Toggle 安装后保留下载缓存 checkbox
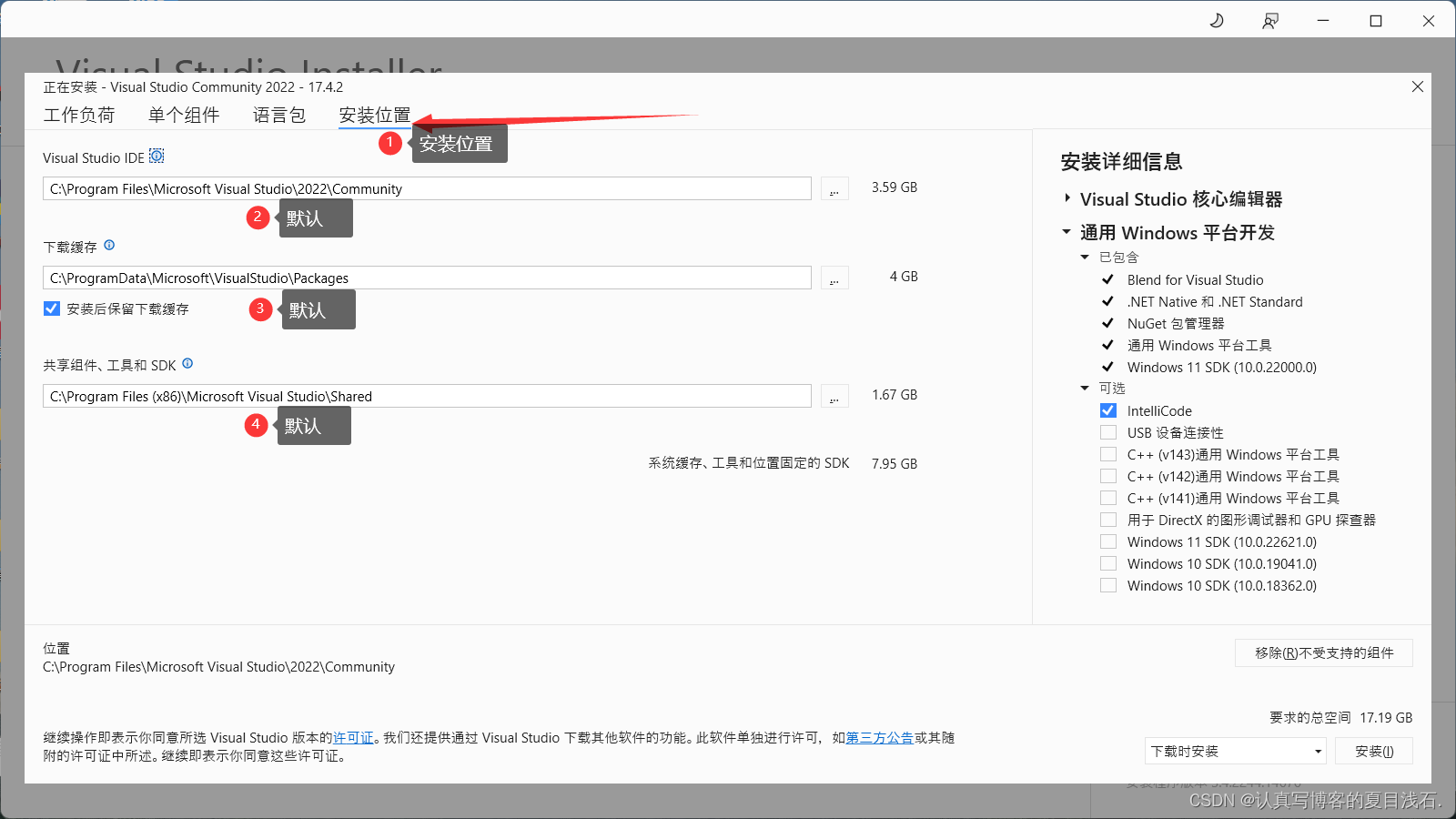The image size is (1456, 819). [52, 308]
